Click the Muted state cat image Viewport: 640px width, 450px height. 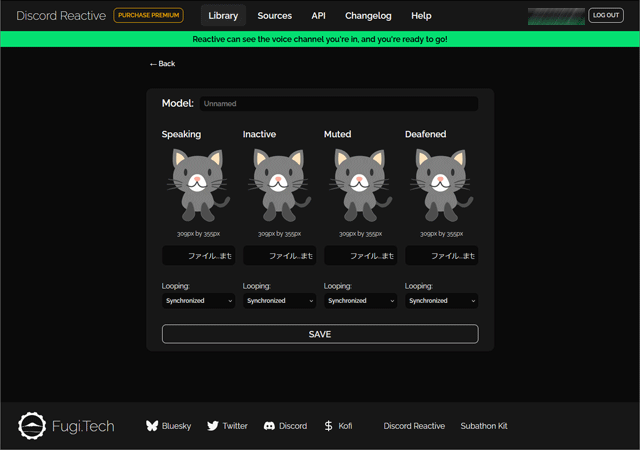point(360,185)
